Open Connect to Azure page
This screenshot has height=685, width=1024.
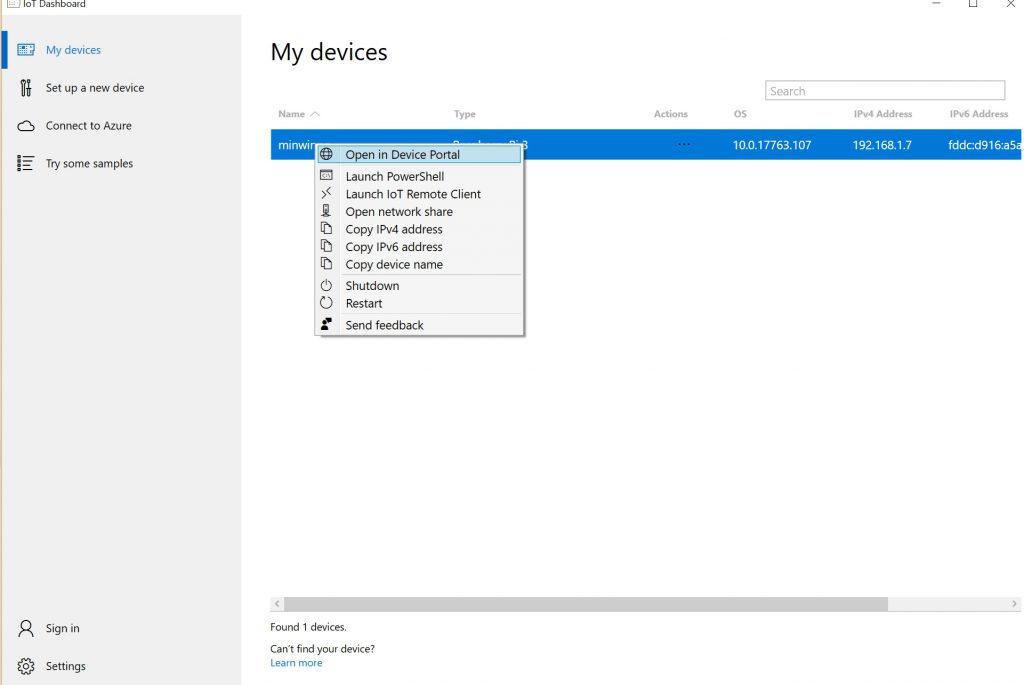coord(88,126)
